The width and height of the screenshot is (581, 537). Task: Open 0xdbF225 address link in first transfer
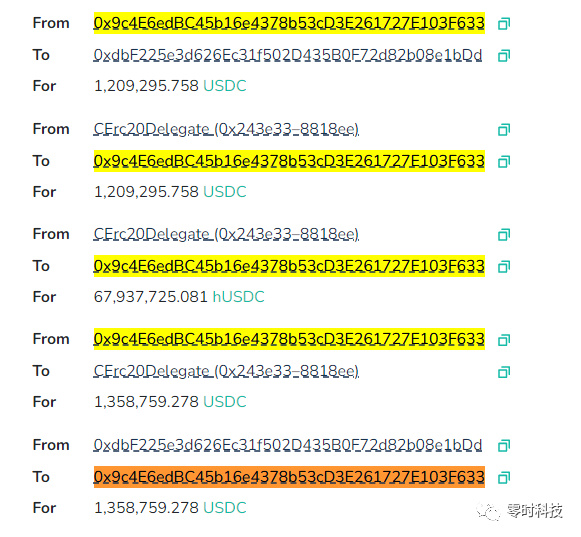pos(288,55)
